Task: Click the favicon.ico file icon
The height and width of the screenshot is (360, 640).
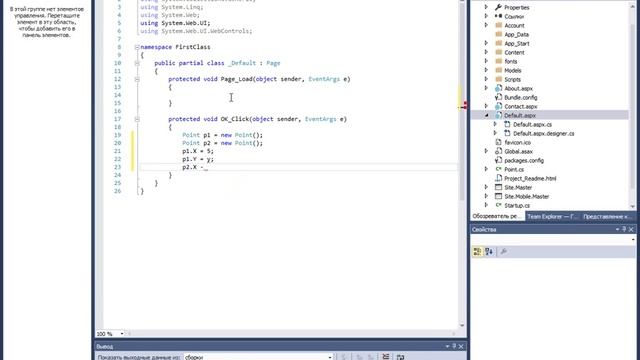Action: click(x=498, y=142)
